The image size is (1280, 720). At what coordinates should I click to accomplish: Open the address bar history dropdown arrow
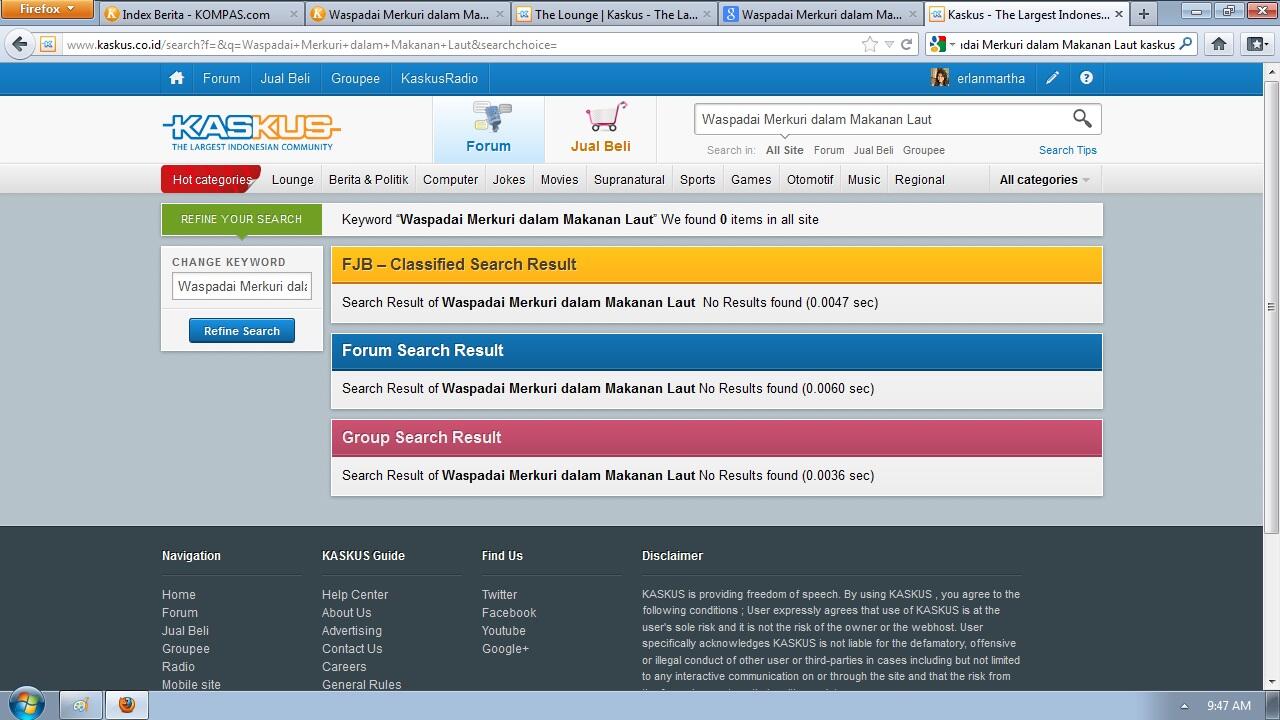tap(889, 44)
